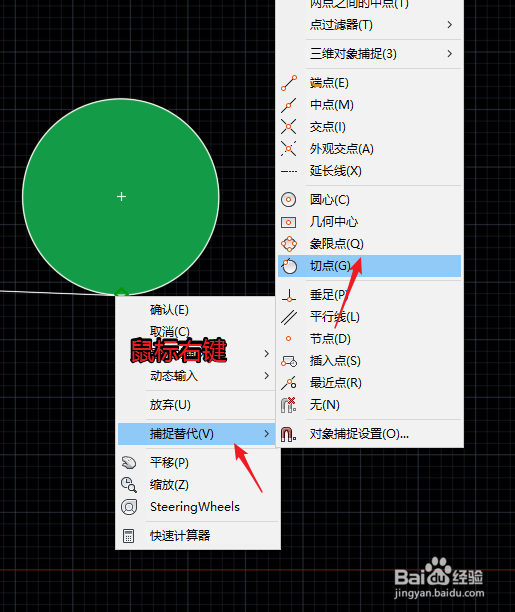Click the green tangent snap marker below circle
Screen dimensions: 515x612
point(121,292)
